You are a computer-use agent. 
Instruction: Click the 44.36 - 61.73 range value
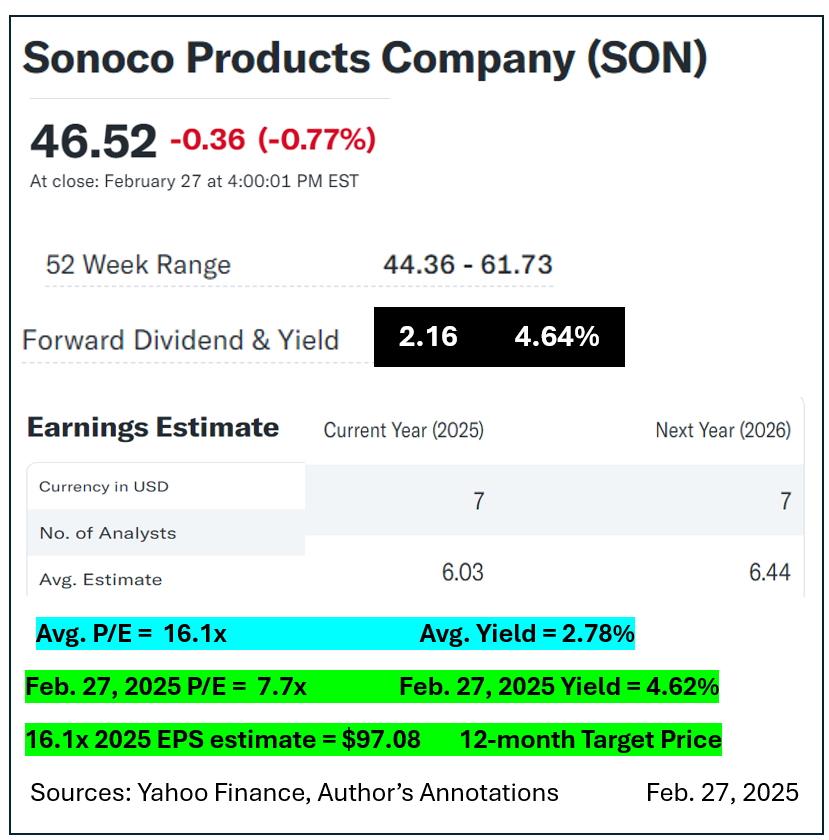pos(467,265)
